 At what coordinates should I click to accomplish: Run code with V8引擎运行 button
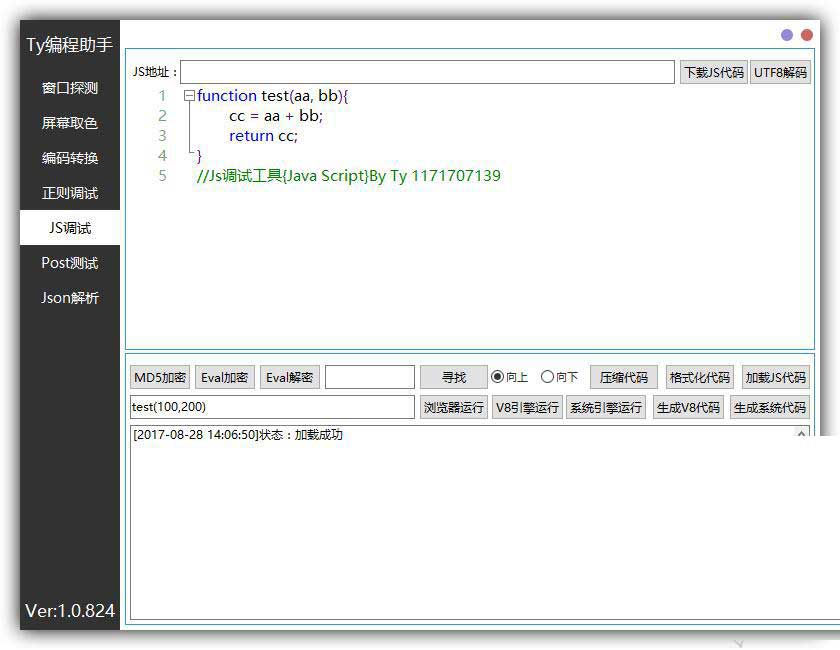[x=527, y=407]
